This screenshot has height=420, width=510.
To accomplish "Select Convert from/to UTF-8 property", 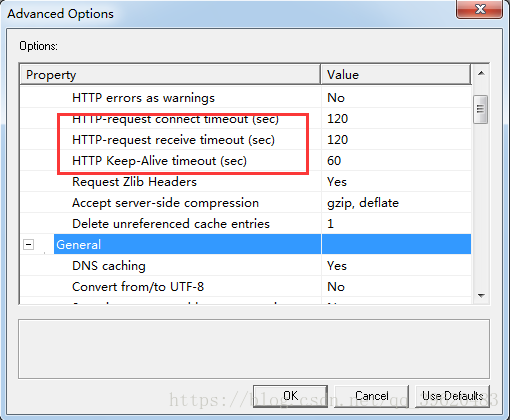I will click(x=138, y=287).
